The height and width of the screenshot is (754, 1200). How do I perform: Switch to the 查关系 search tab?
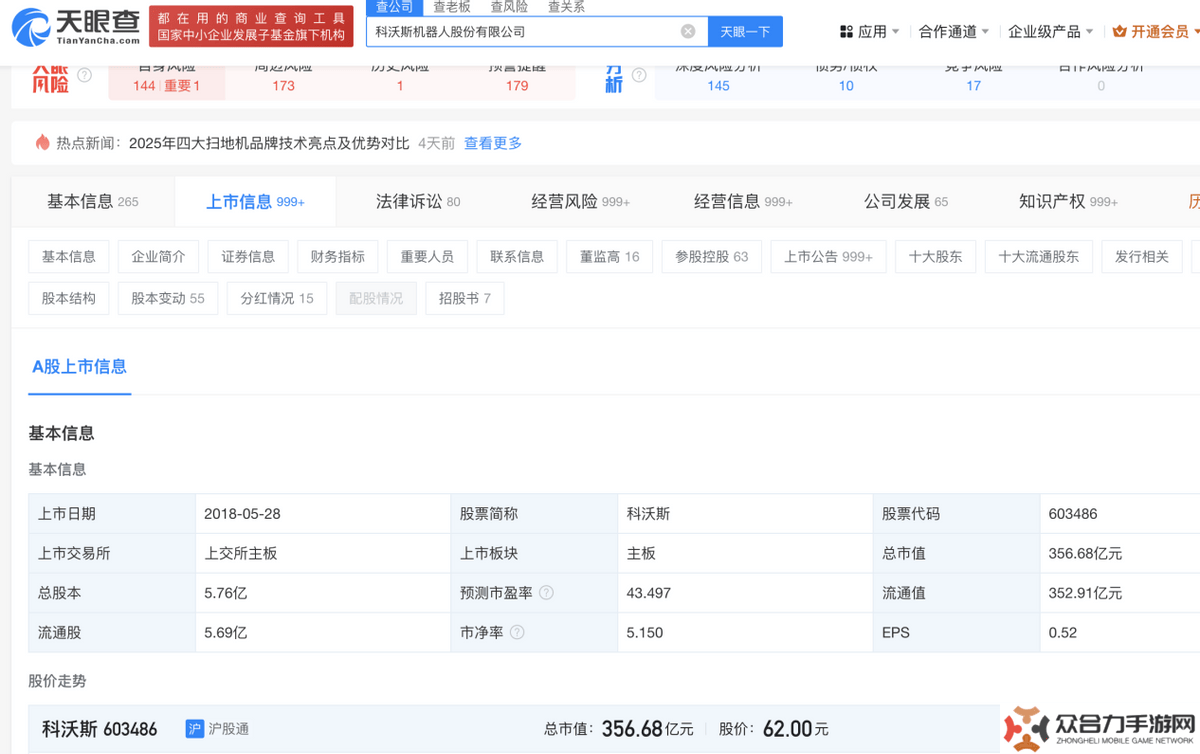566,7
